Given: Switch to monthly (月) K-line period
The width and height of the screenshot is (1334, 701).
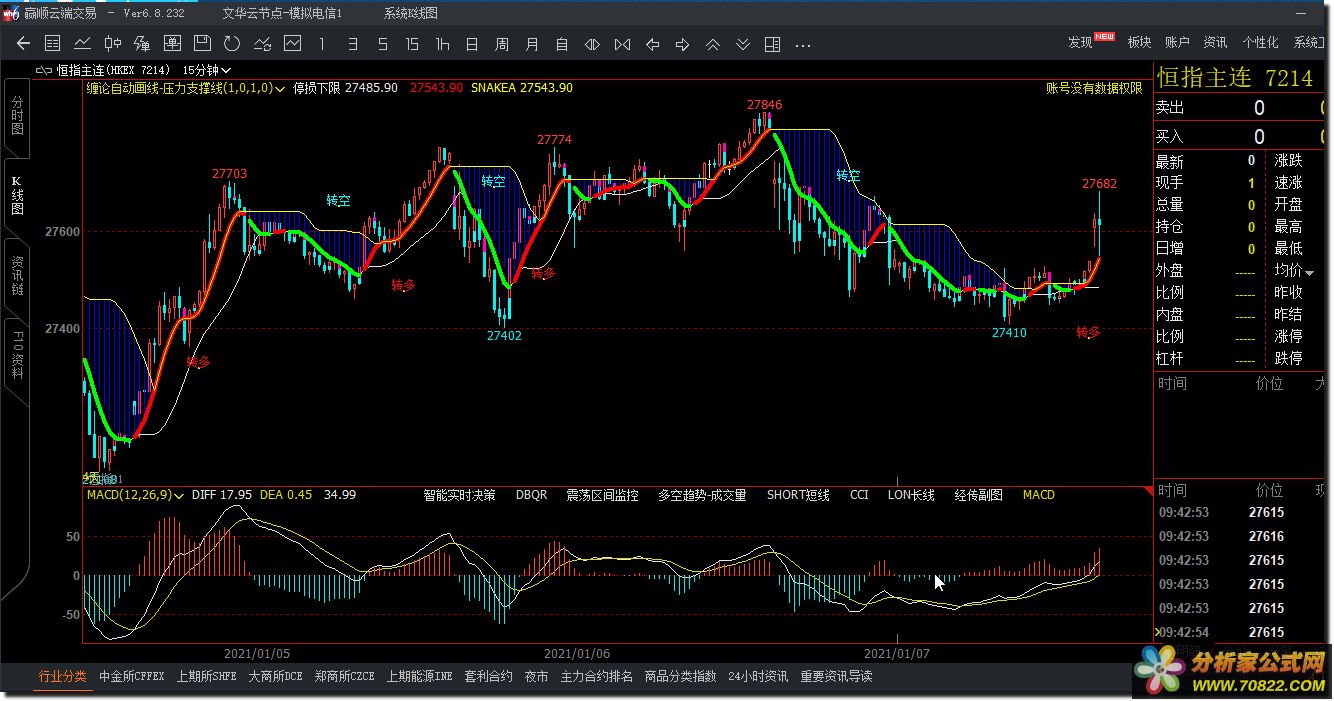Looking at the screenshot, I should click(x=532, y=44).
